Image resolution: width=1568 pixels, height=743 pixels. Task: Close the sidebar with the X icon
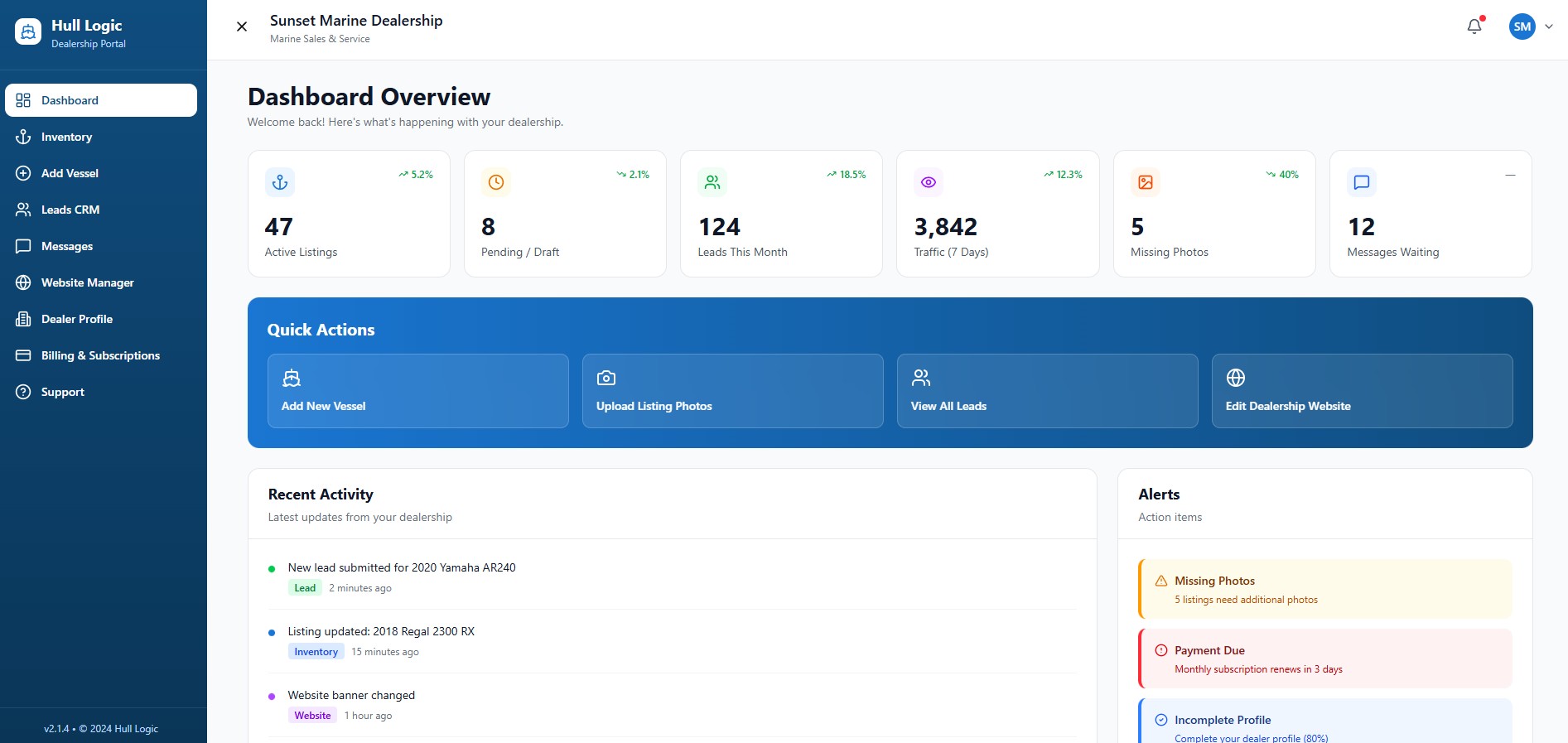[242, 27]
